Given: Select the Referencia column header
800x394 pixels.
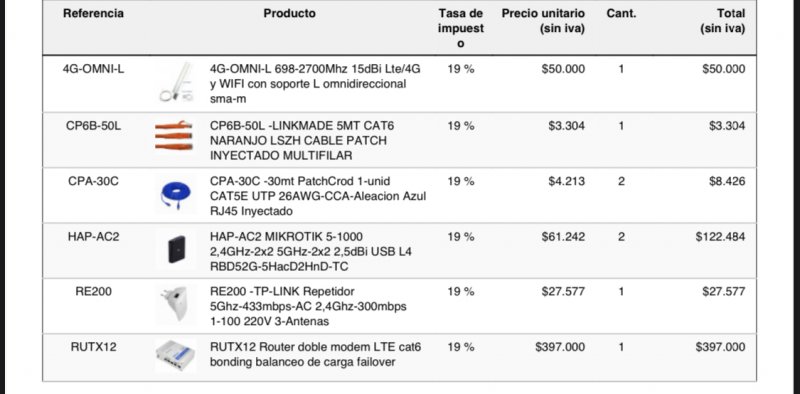Looking at the screenshot, I should point(93,14).
